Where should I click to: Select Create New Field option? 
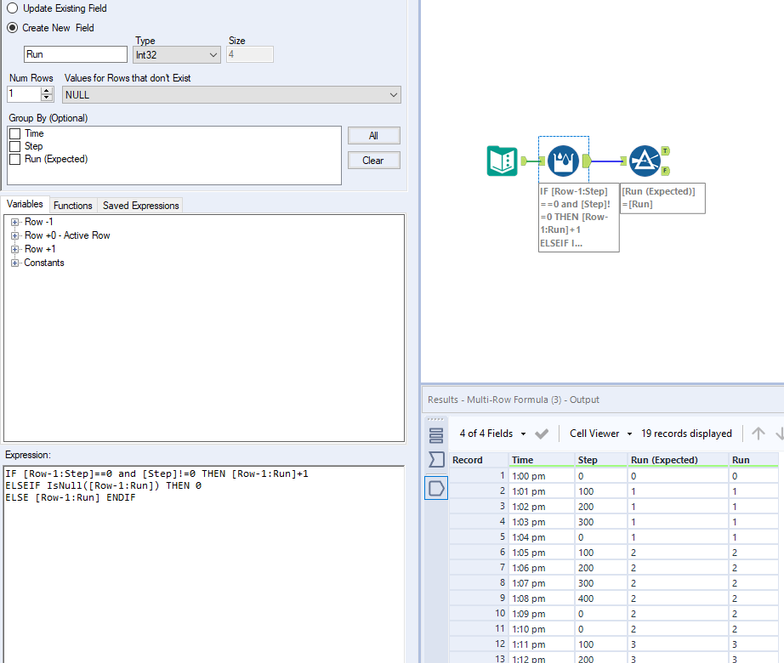(x=12, y=28)
